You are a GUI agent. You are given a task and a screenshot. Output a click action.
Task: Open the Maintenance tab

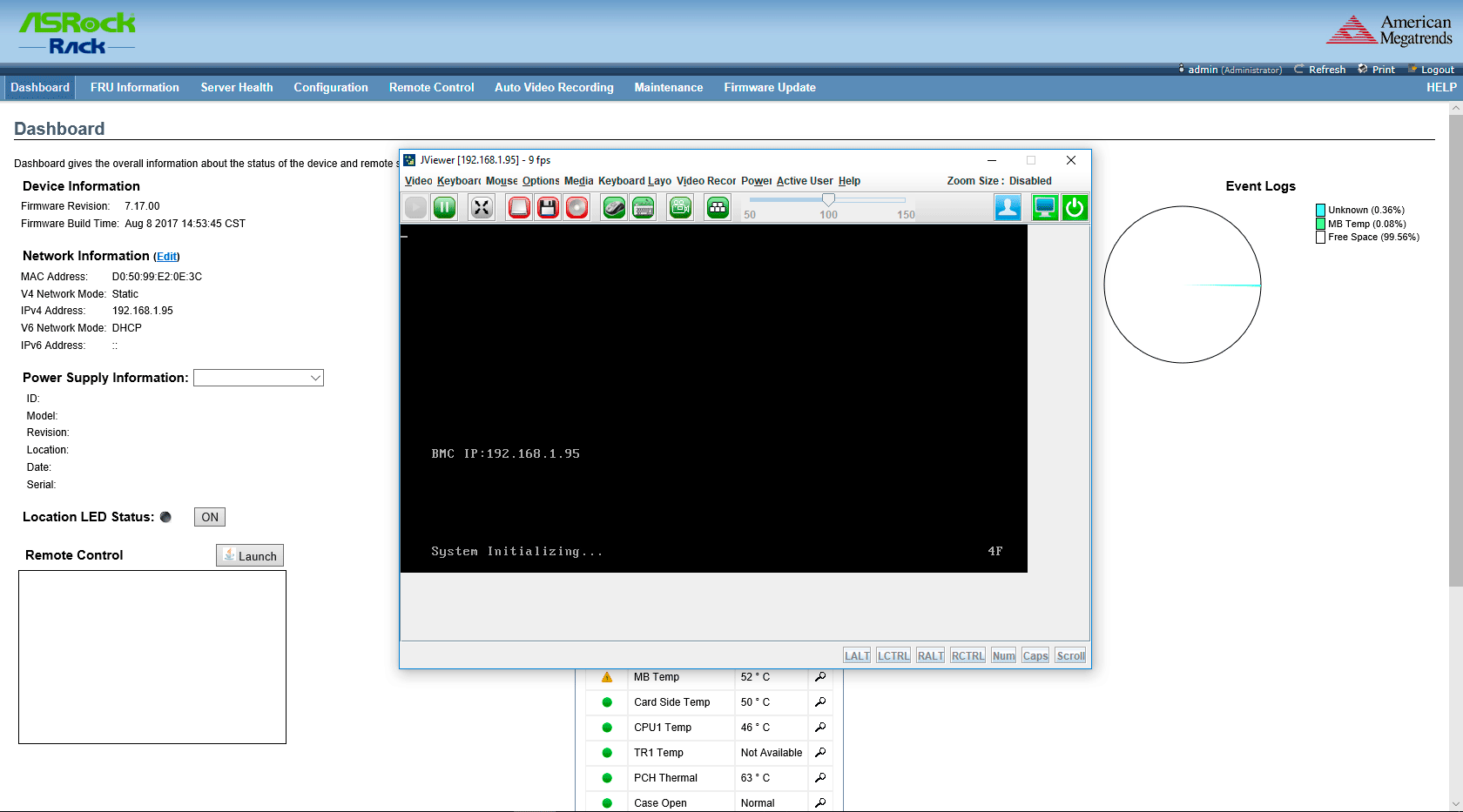click(669, 88)
